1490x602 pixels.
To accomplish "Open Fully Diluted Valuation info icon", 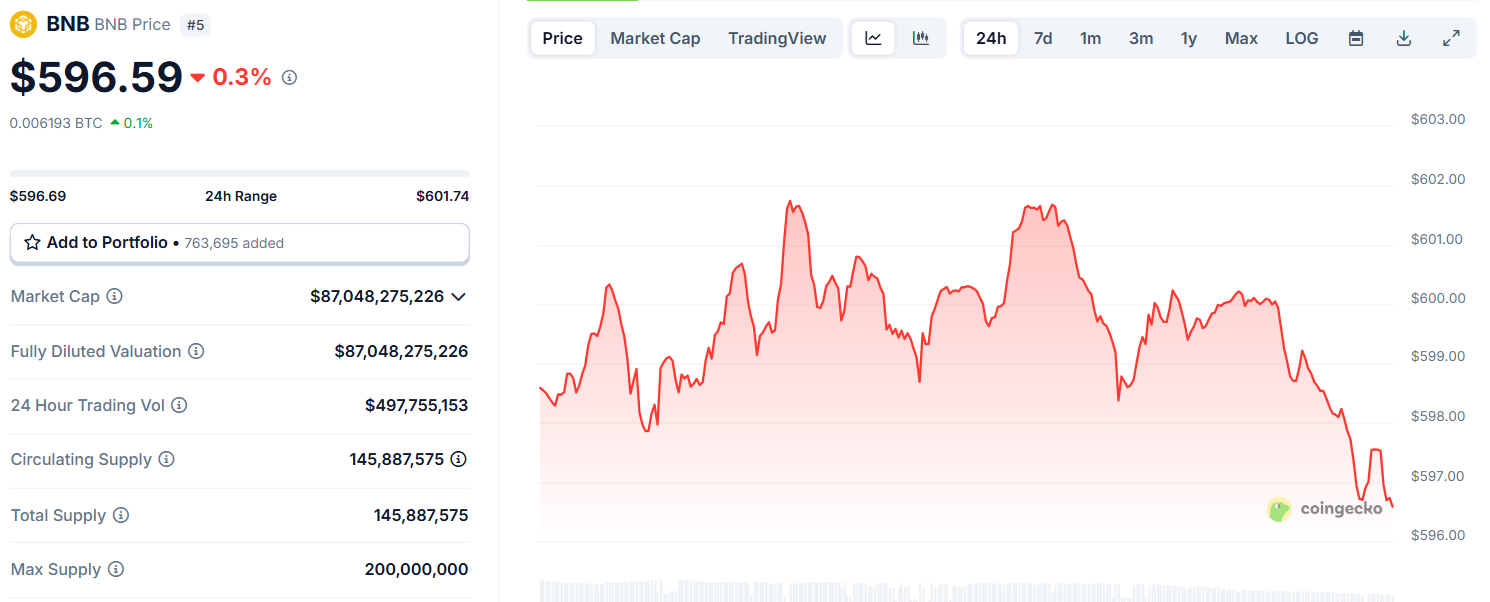I will pos(196,352).
